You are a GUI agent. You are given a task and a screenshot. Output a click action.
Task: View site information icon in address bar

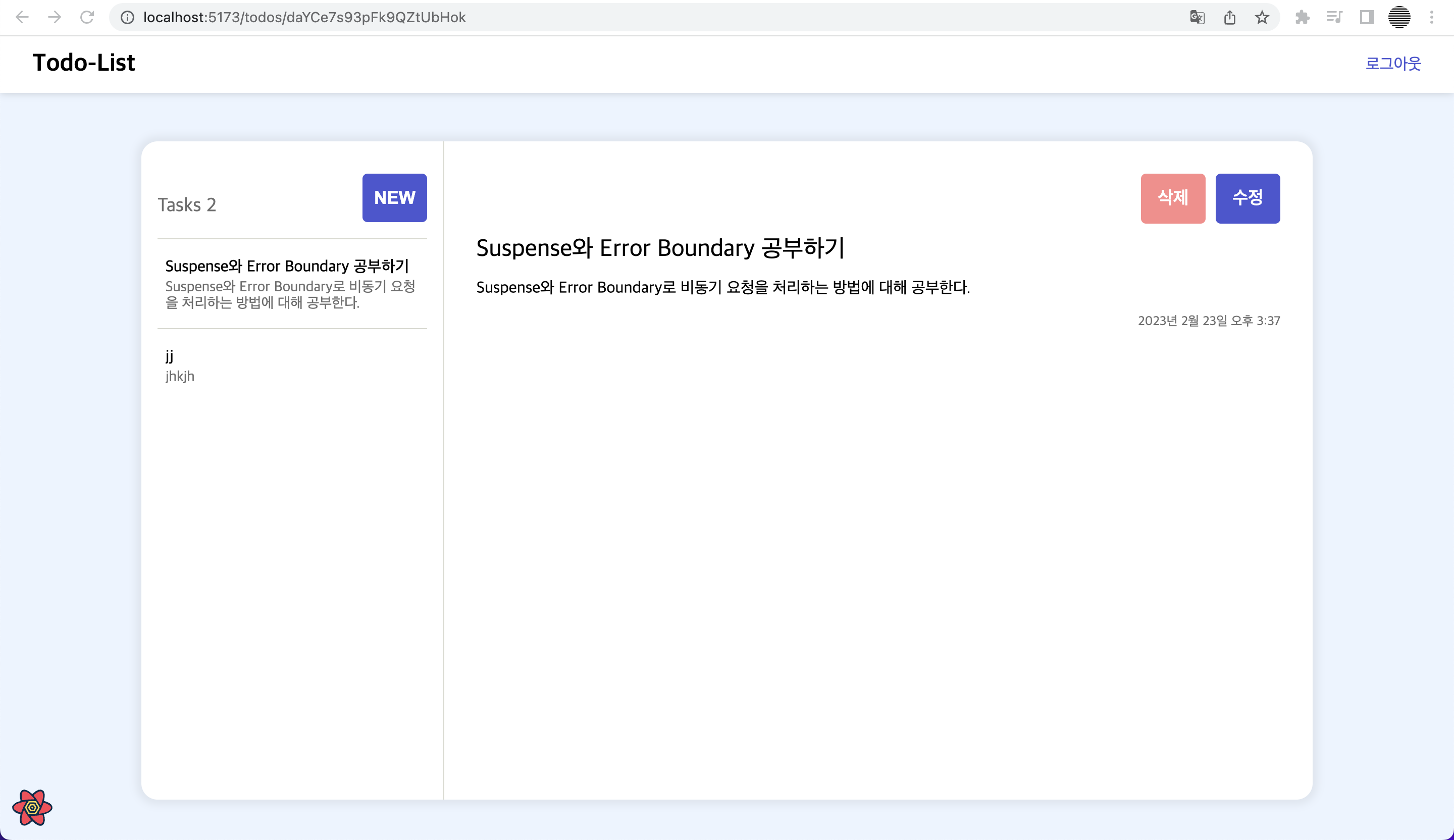point(128,17)
